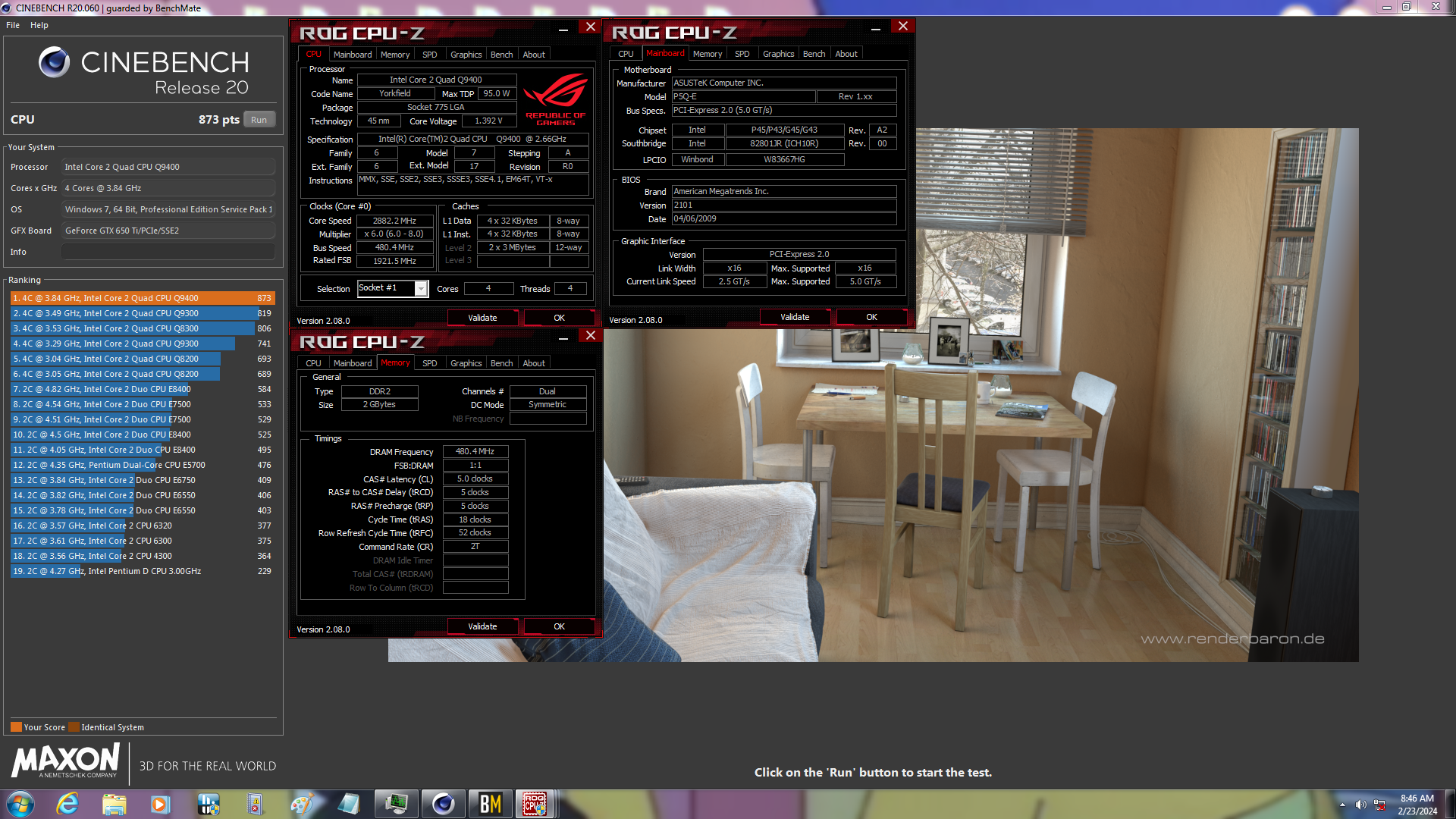1456x819 pixels.
Task: Click OK in Mainboard CPU-Z window
Action: pos(871,317)
